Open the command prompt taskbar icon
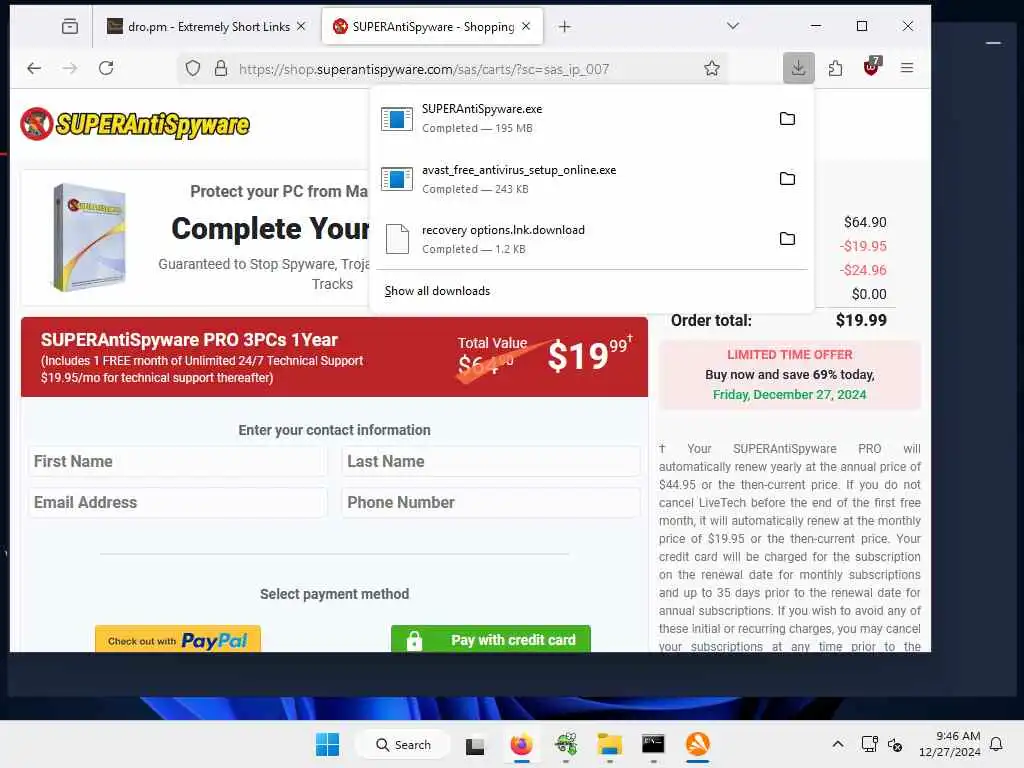The height and width of the screenshot is (768, 1024). point(653,744)
